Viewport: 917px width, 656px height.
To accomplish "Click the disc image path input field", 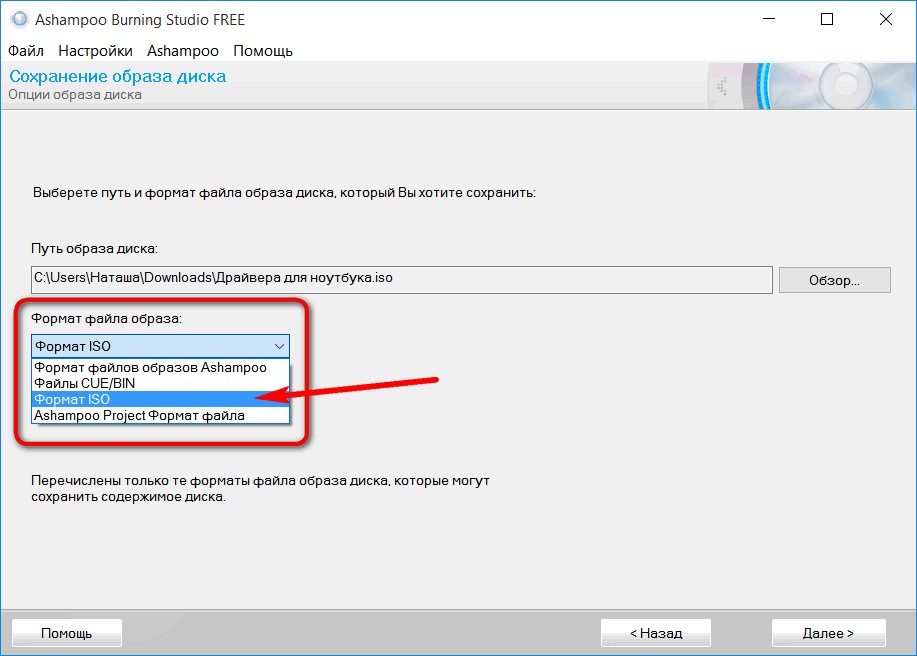I will point(400,278).
